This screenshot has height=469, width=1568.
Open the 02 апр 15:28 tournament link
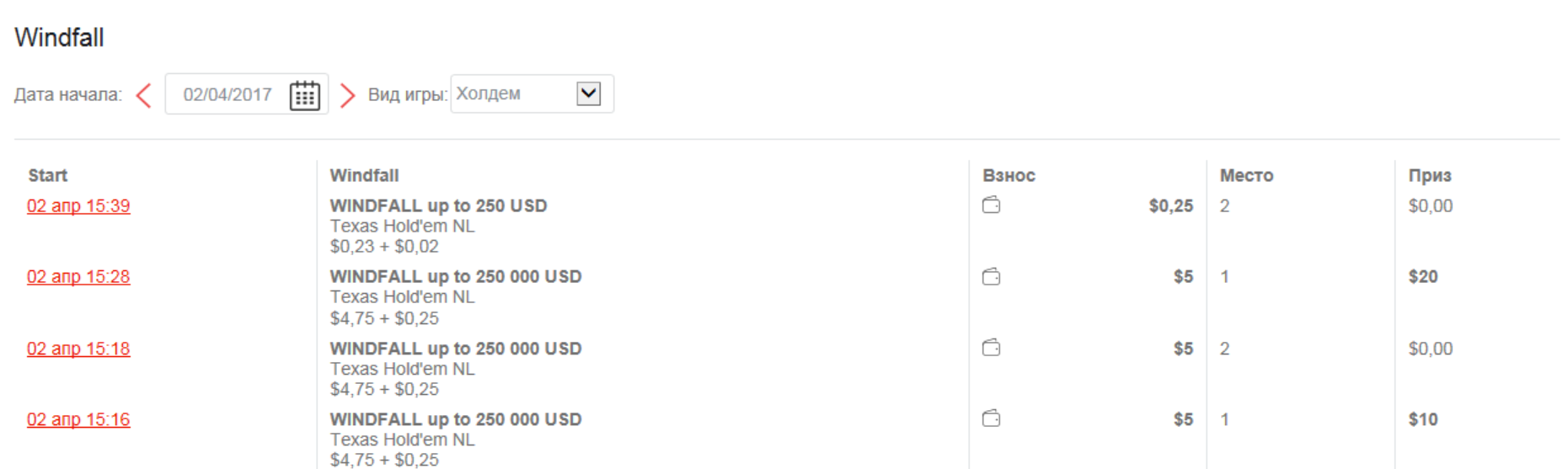tap(78, 277)
